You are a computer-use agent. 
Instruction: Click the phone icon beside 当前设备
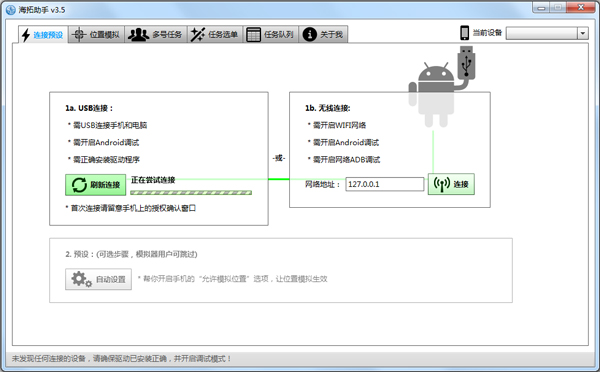(x=465, y=33)
